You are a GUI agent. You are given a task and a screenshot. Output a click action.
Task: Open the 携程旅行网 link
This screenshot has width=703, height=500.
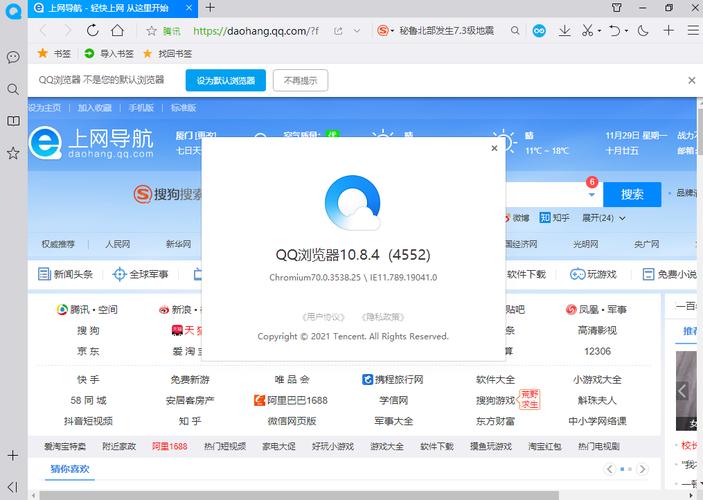click(x=393, y=379)
